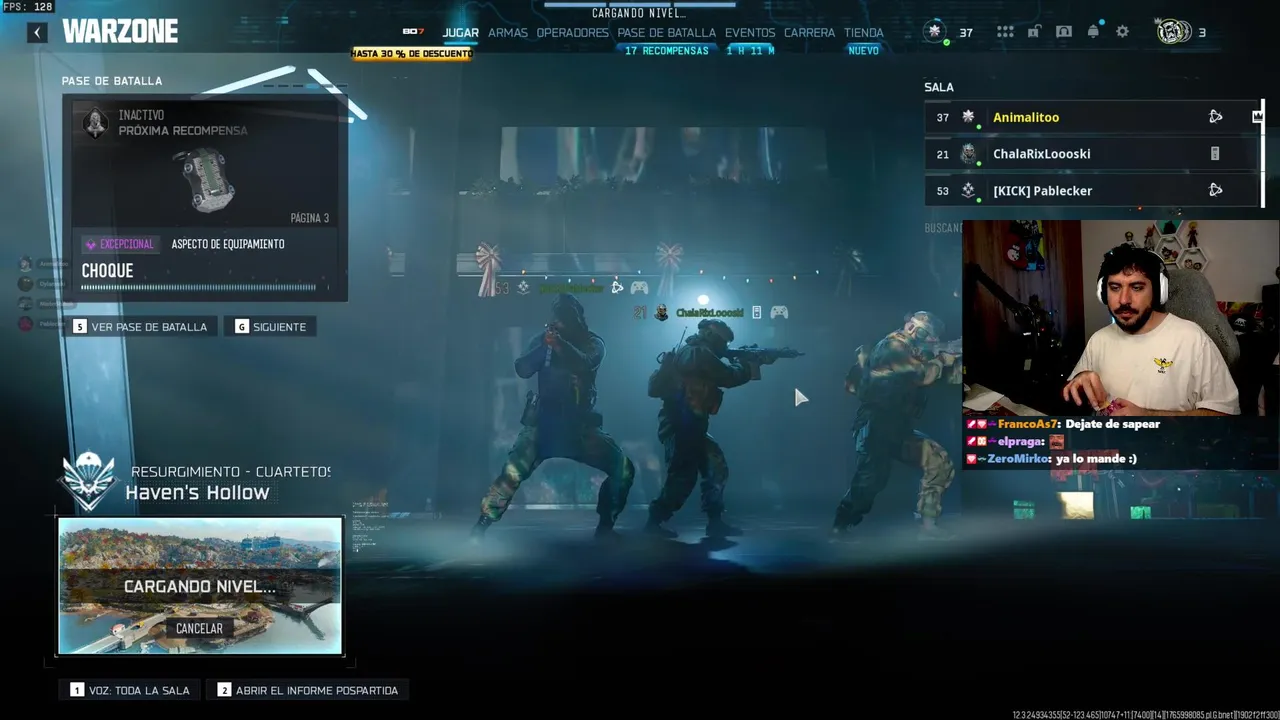Open the Operadores tab

(x=572, y=33)
